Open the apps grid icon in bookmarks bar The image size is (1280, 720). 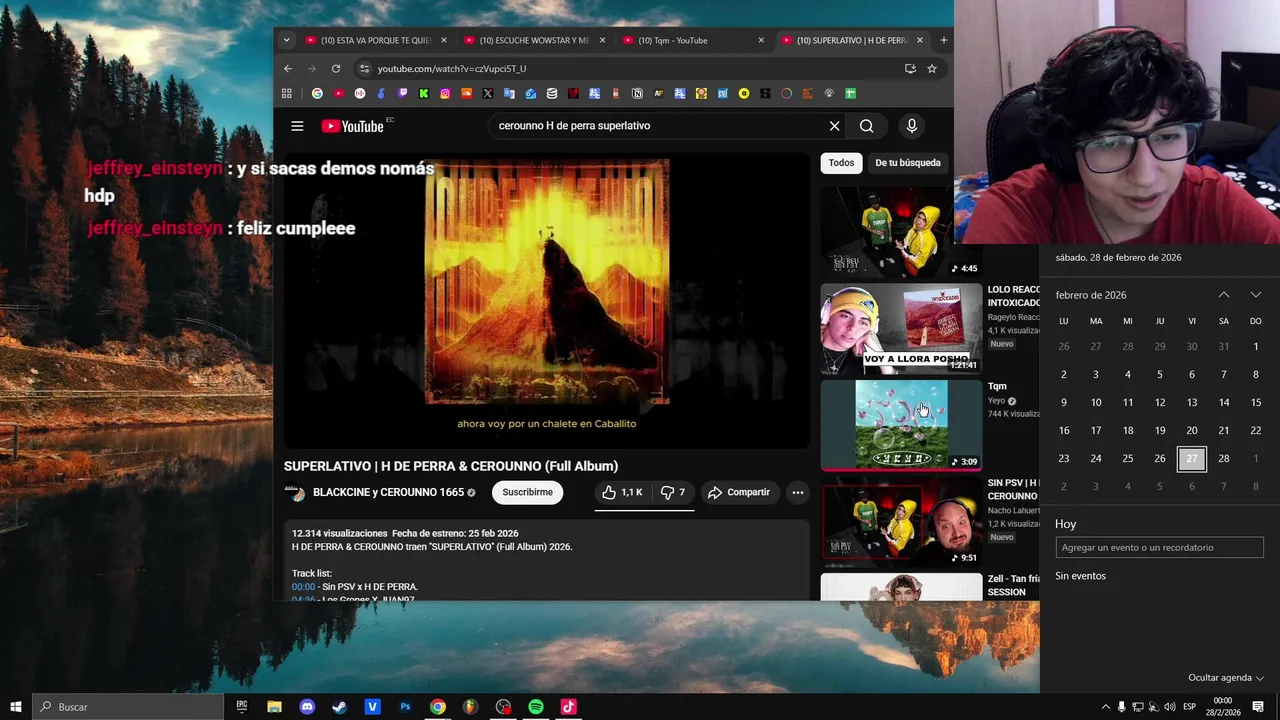coord(287,94)
